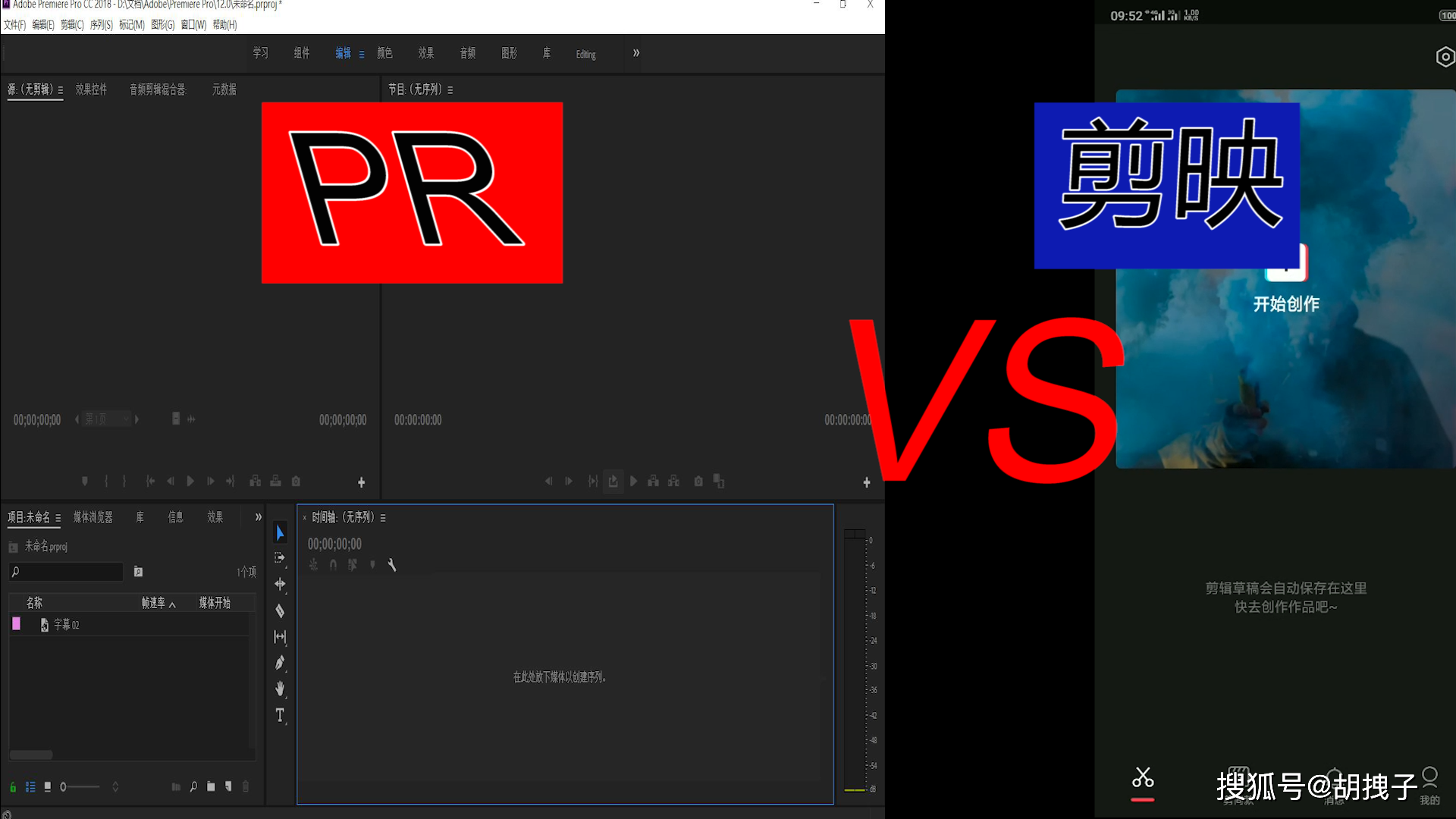Click Extract button in Program monitor
The image size is (1456, 819).
(x=673, y=482)
